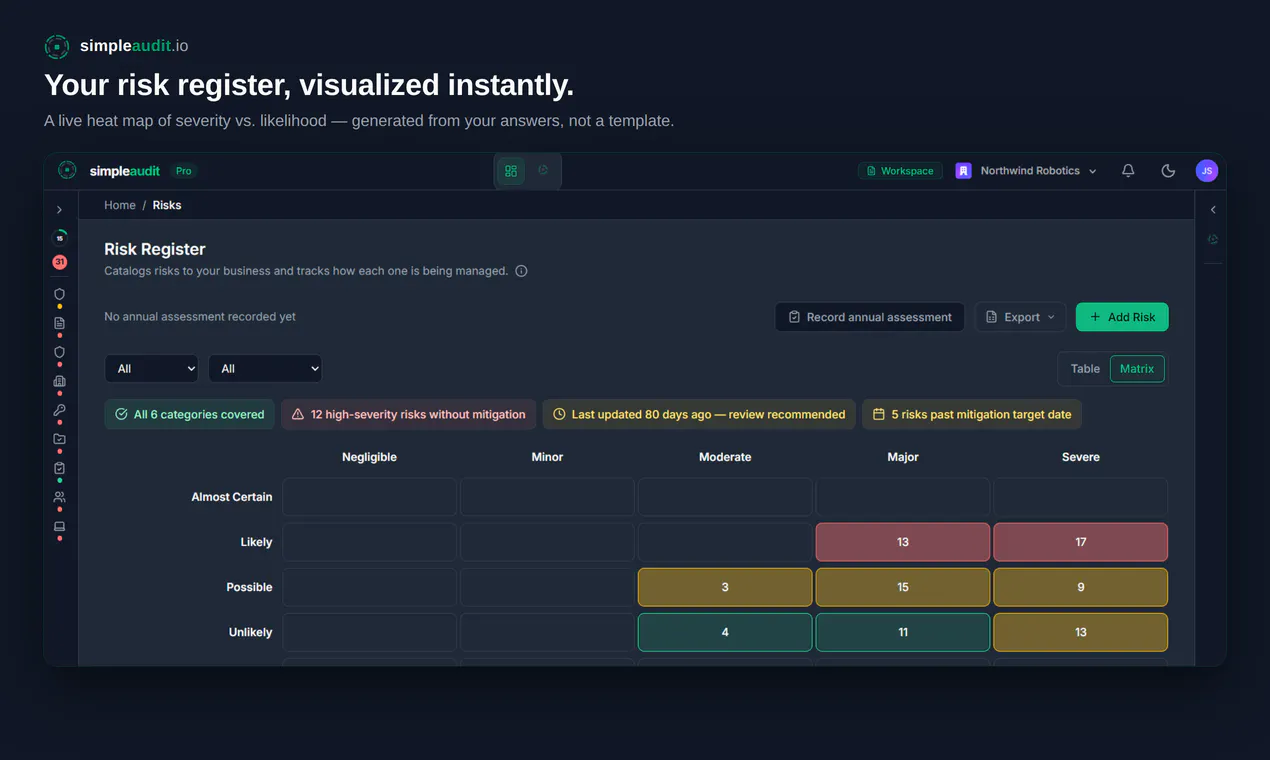This screenshot has width=1270, height=760.
Task: Open the JS user avatar menu
Action: tap(1207, 171)
